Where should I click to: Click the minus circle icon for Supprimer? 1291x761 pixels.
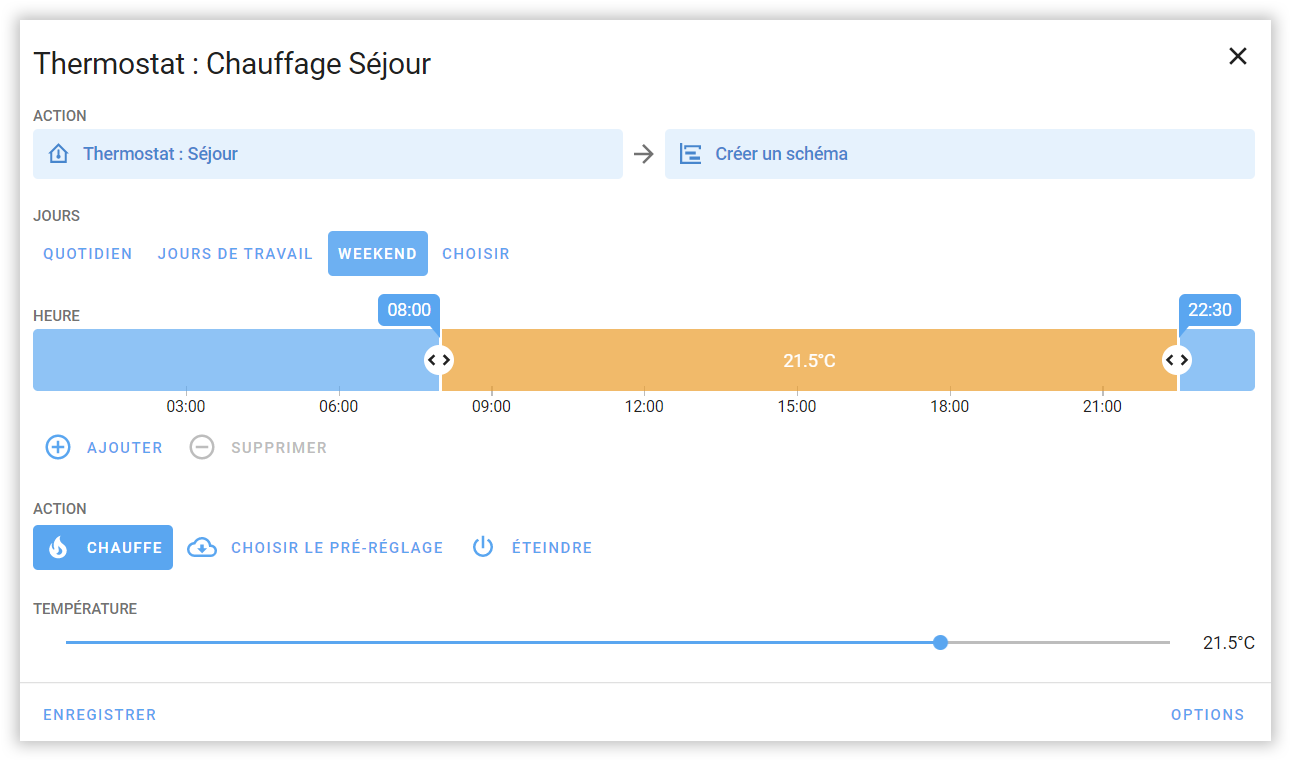[202, 447]
